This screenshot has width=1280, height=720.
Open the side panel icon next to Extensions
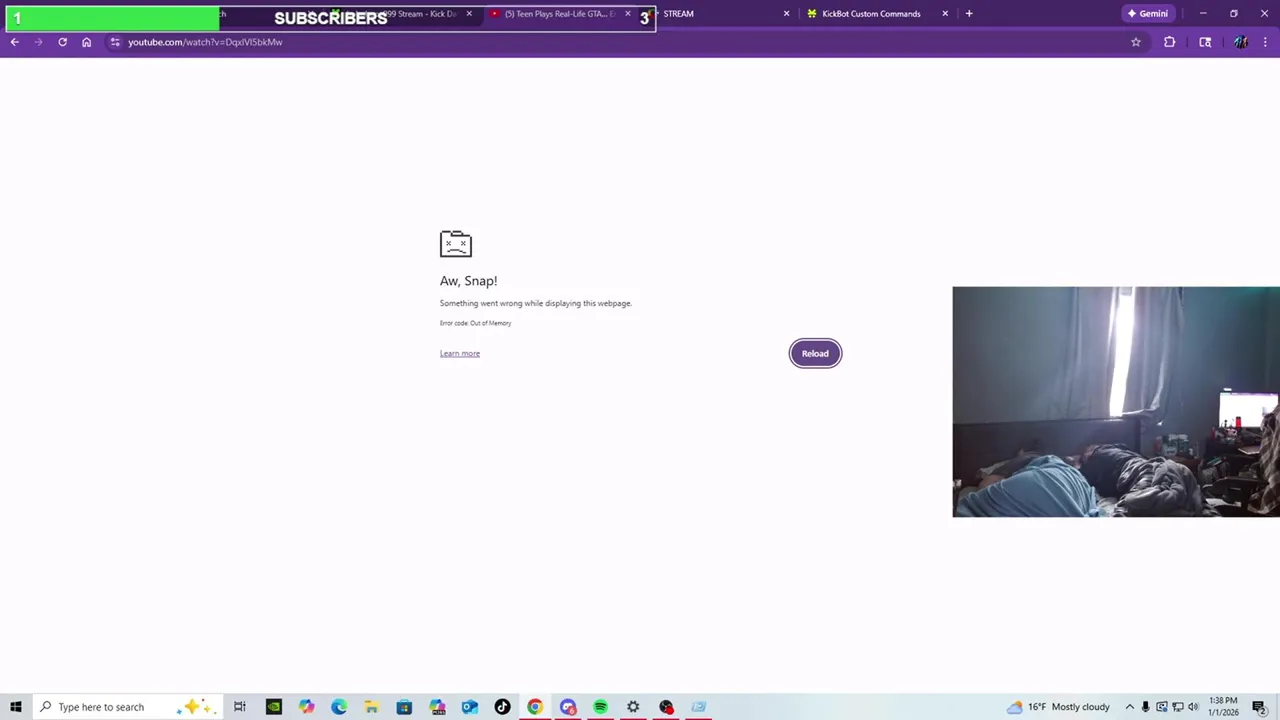point(1205,42)
